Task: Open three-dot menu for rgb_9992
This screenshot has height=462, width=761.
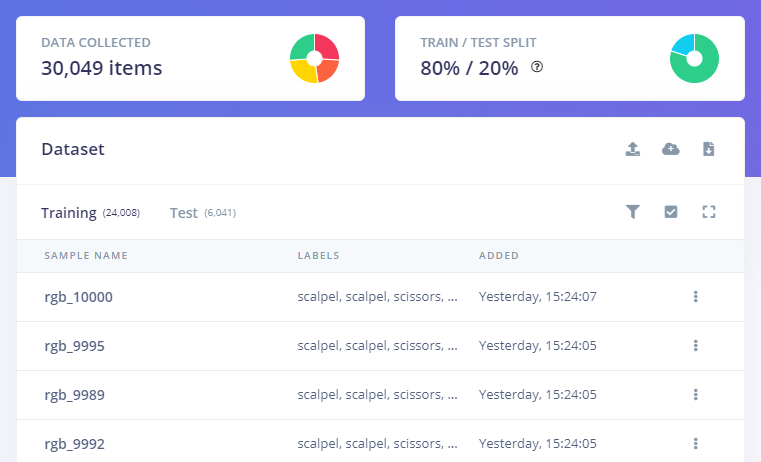Action: [695, 444]
